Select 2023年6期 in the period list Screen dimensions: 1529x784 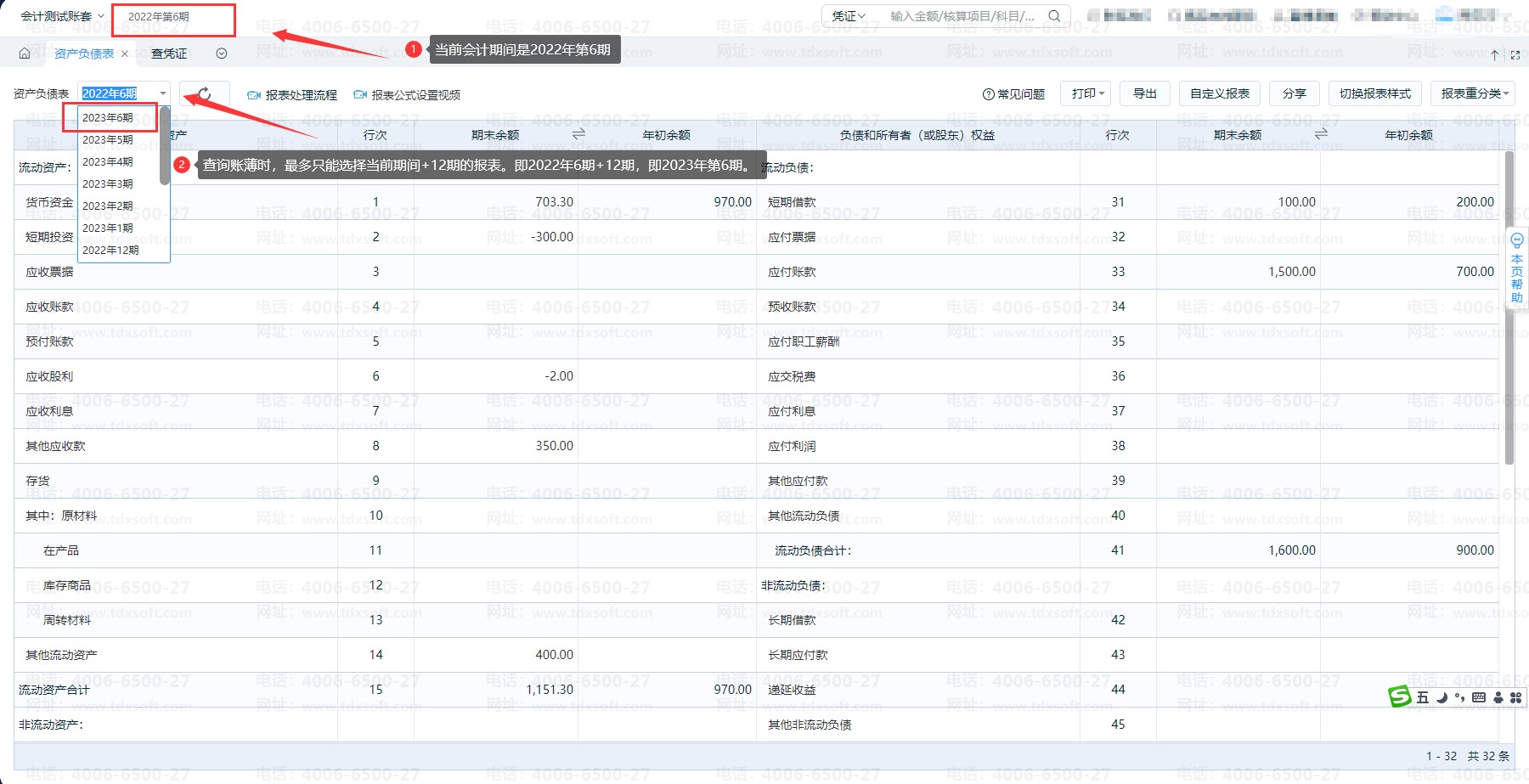108,118
